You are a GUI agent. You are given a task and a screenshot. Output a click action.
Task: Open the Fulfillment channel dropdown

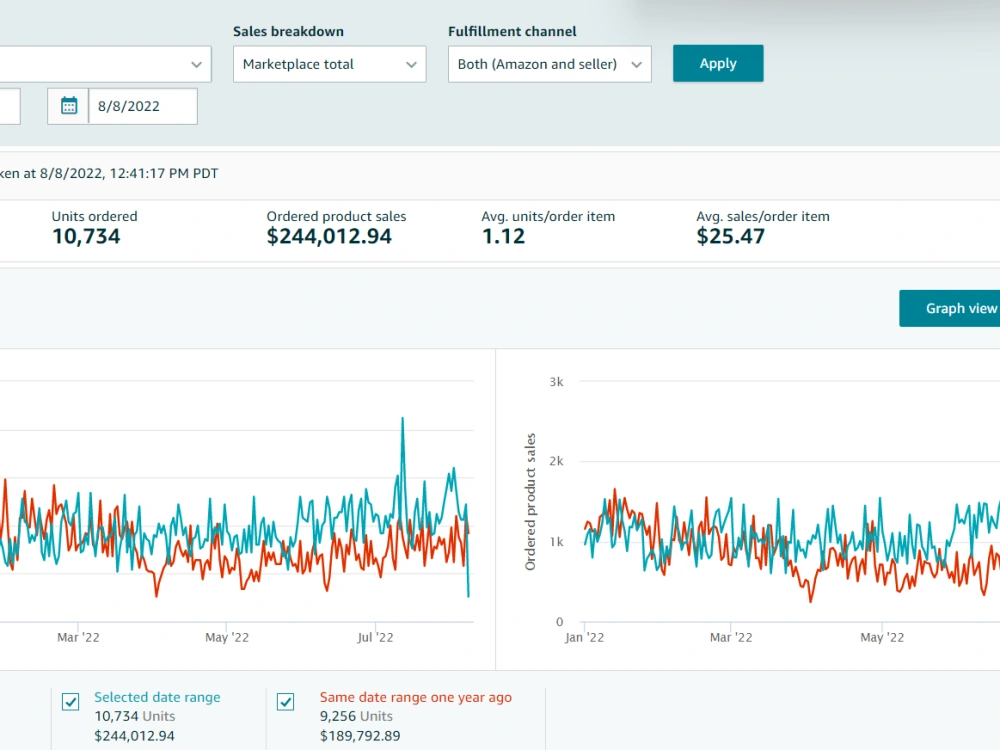coord(549,64)
